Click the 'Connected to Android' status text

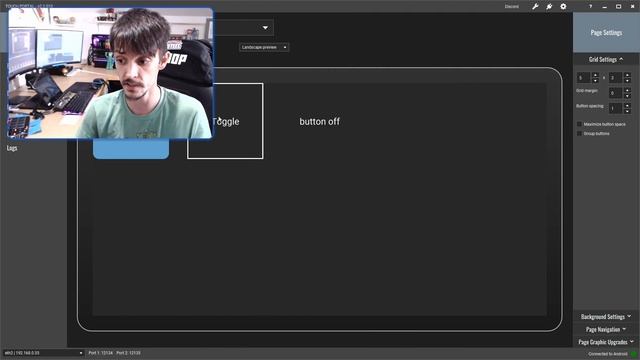[x=608, y=354]
